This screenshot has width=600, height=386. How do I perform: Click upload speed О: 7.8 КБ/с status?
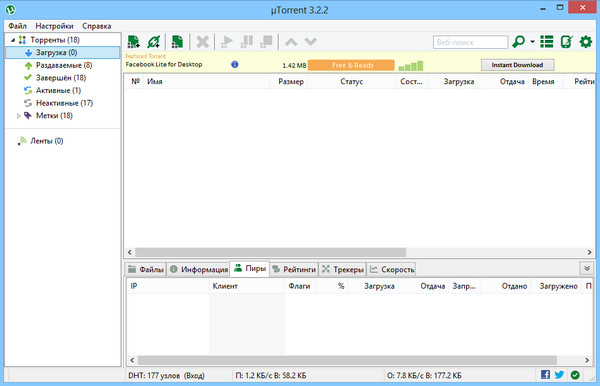point(424,376)
